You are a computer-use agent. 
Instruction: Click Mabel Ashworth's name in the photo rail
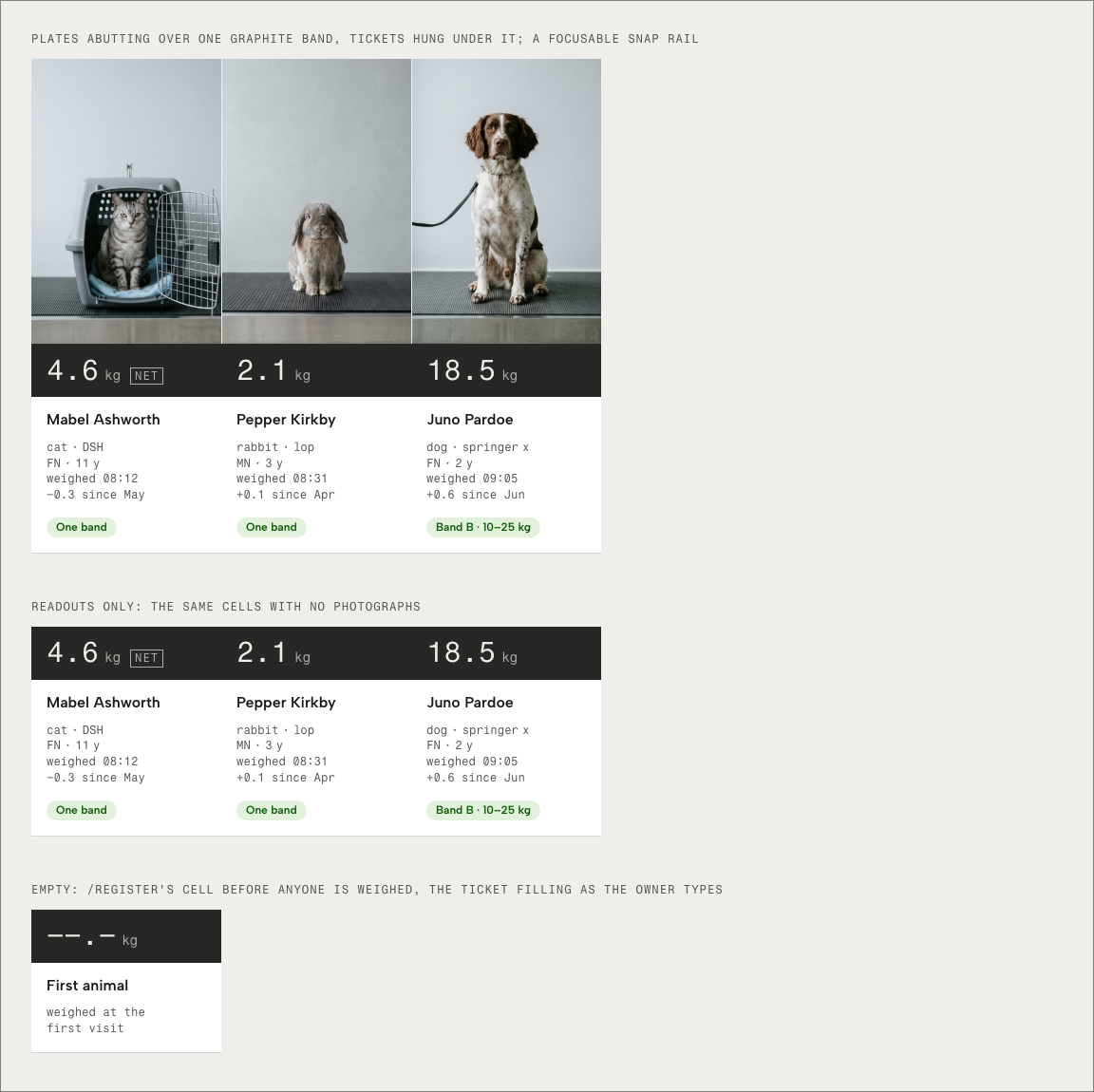click(x=104, y=420)
